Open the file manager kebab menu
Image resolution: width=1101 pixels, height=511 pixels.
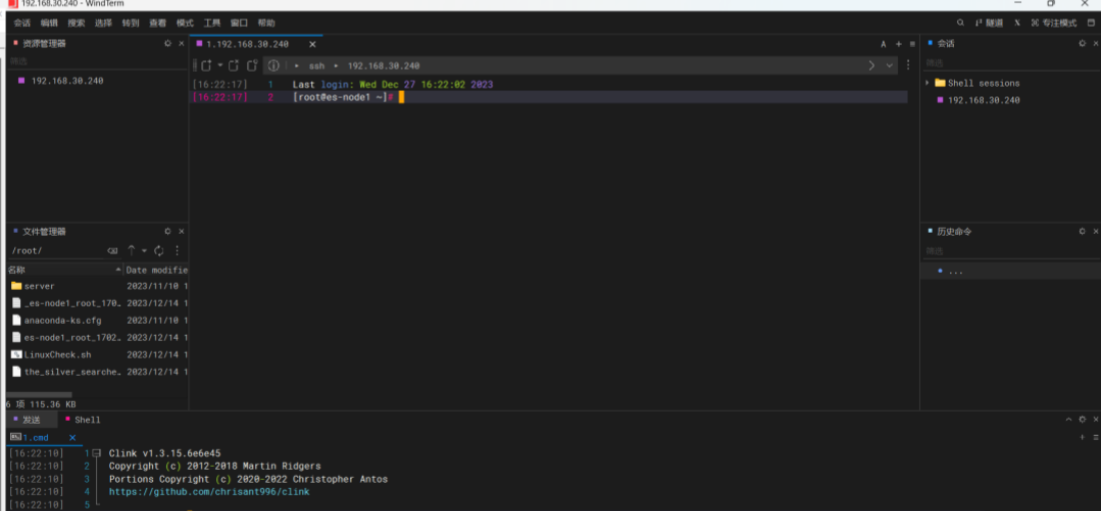coord(177,251)
